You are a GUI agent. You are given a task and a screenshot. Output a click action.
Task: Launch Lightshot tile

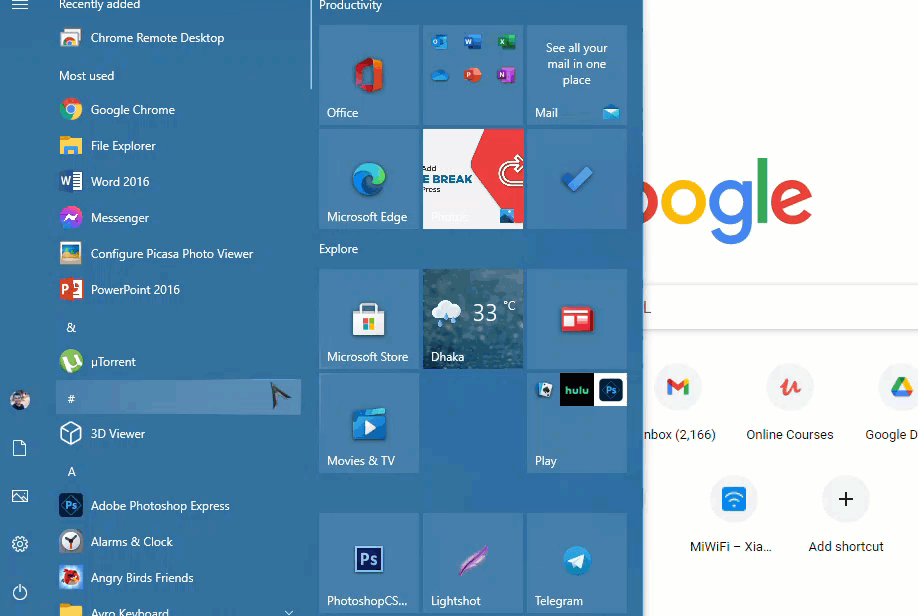[473, 563]
